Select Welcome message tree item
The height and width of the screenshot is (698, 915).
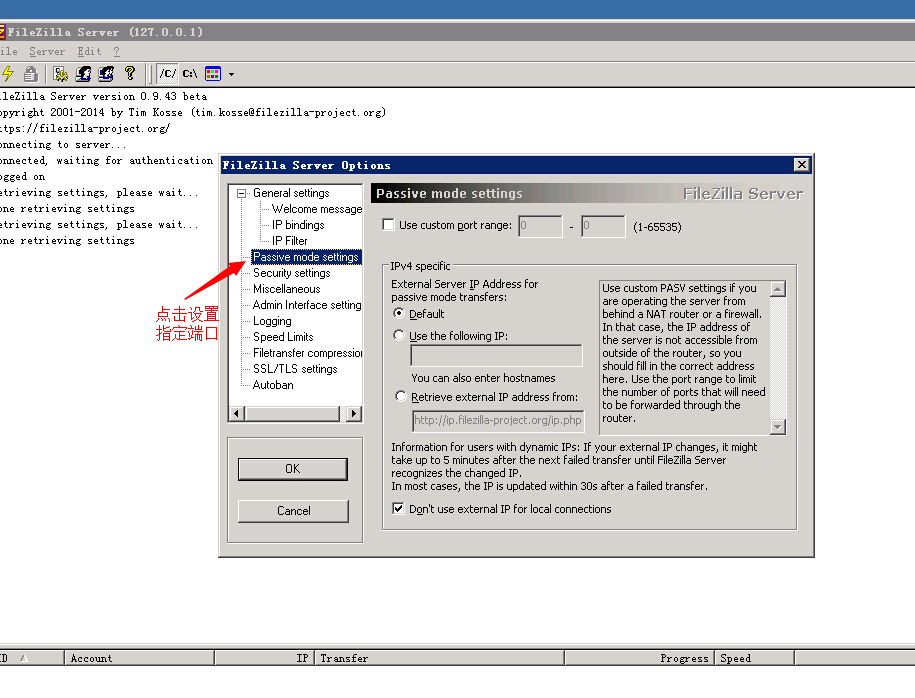pyautogui.click(x=317, y=209)
